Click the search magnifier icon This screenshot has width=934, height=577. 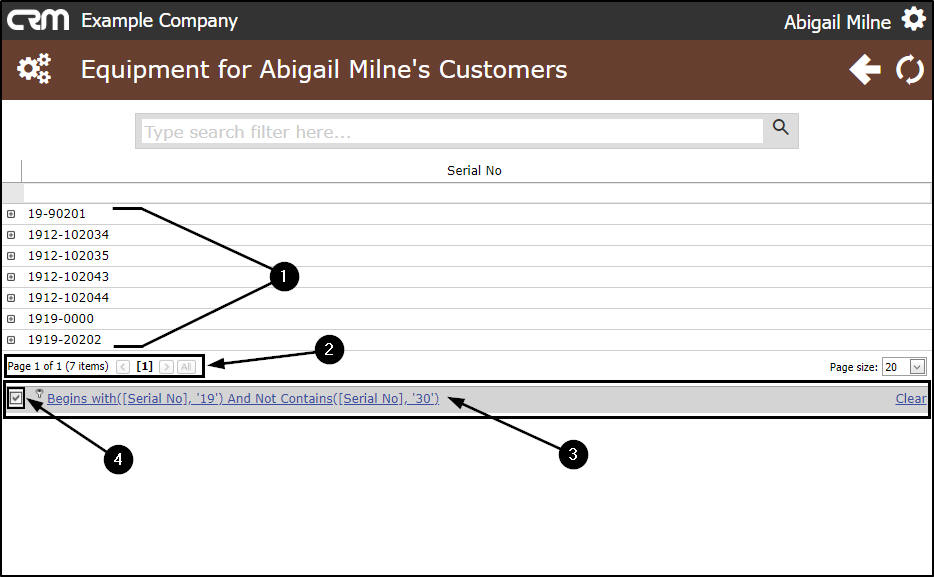pyautogui.click(x=781, y=128)
